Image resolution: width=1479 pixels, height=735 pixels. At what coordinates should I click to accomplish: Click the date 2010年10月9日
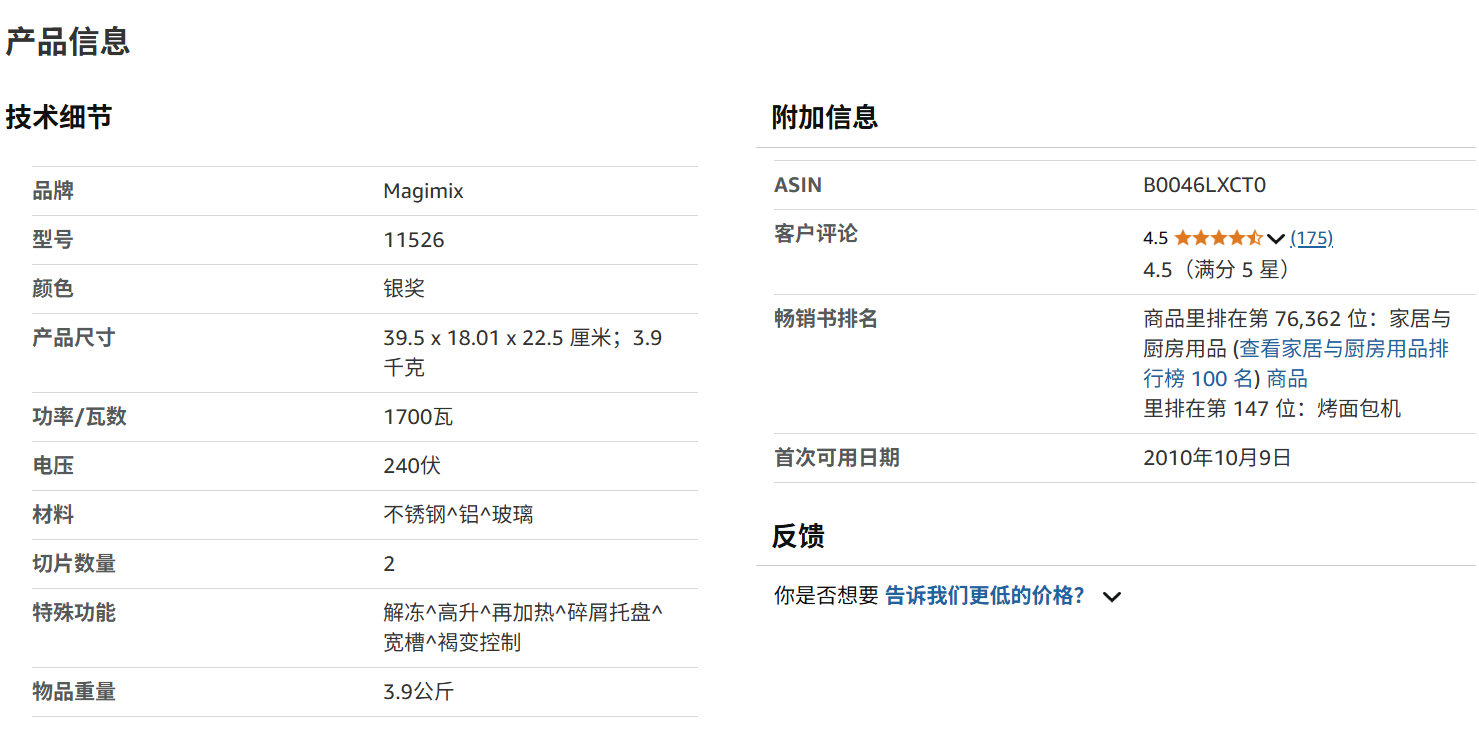(1217, 458)
